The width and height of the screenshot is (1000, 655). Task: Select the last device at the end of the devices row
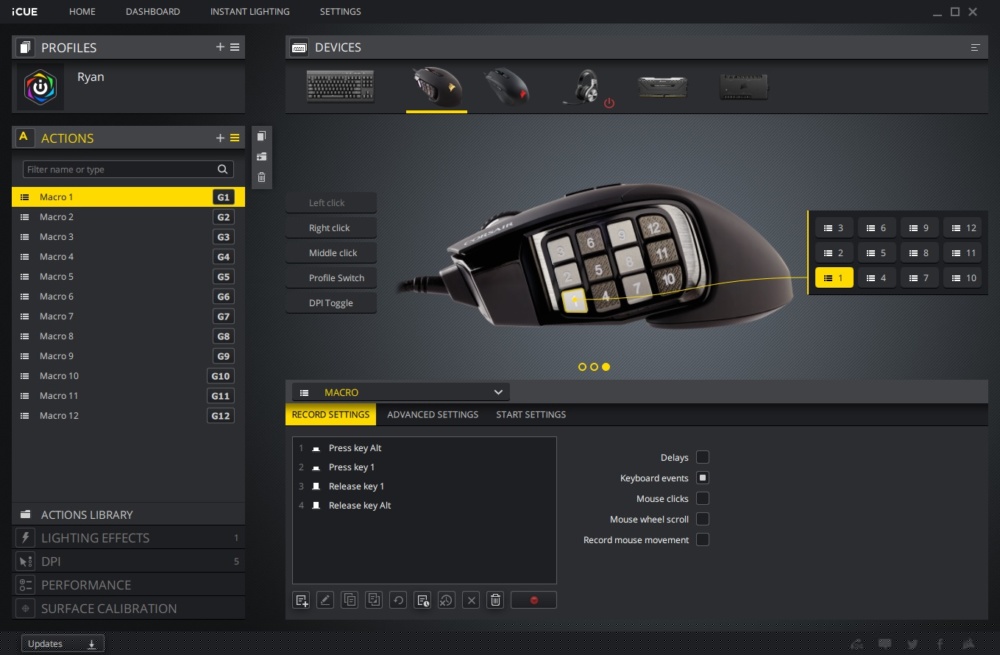coord(744,87)
